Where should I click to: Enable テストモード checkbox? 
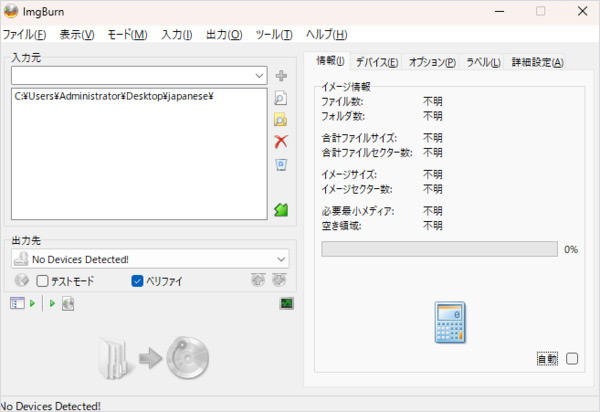click(42, 281)
